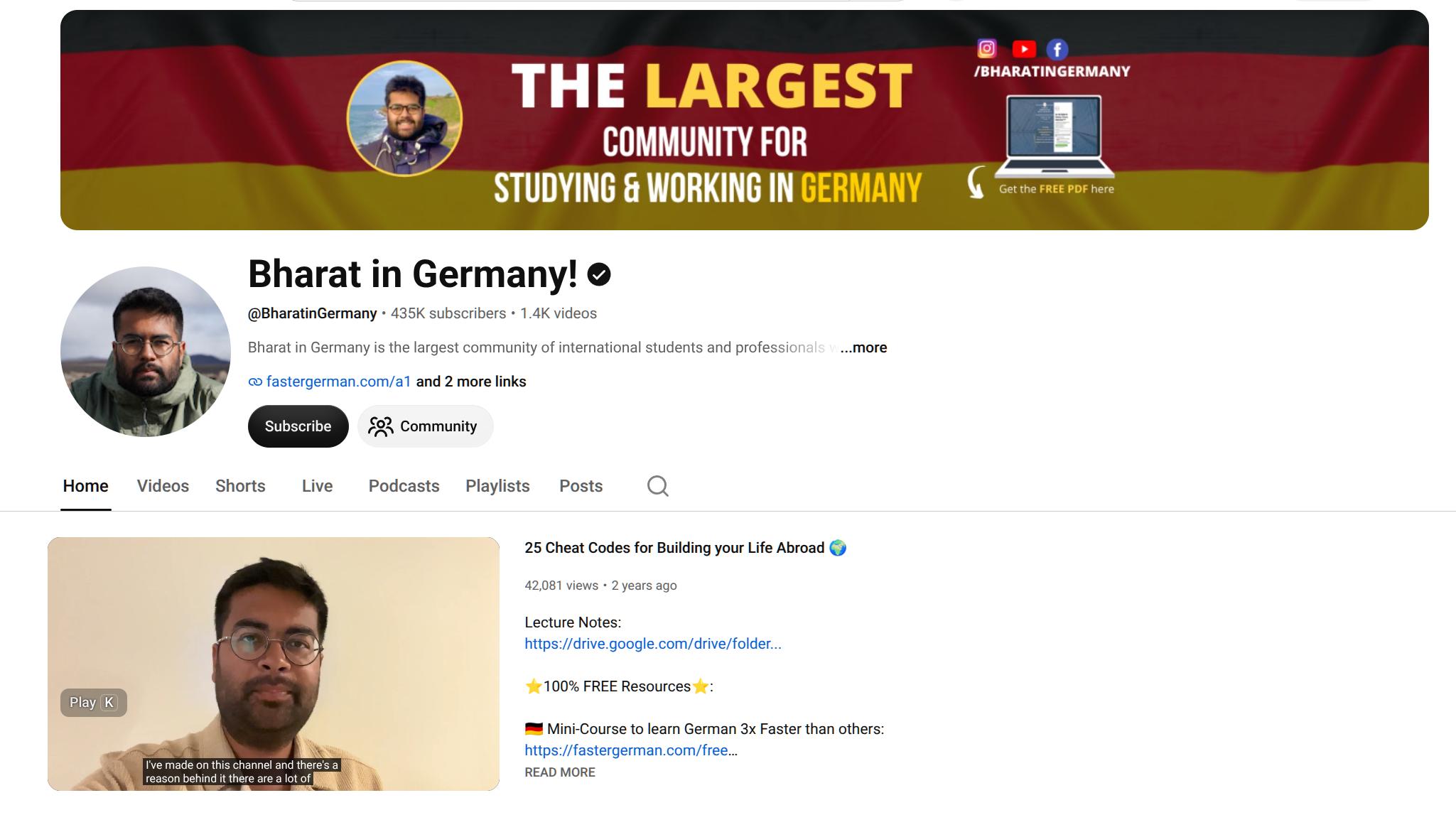Viewport: 1456px width, 815px height.
Task: Expand video description via READ MORE
Action: (560, 772)
